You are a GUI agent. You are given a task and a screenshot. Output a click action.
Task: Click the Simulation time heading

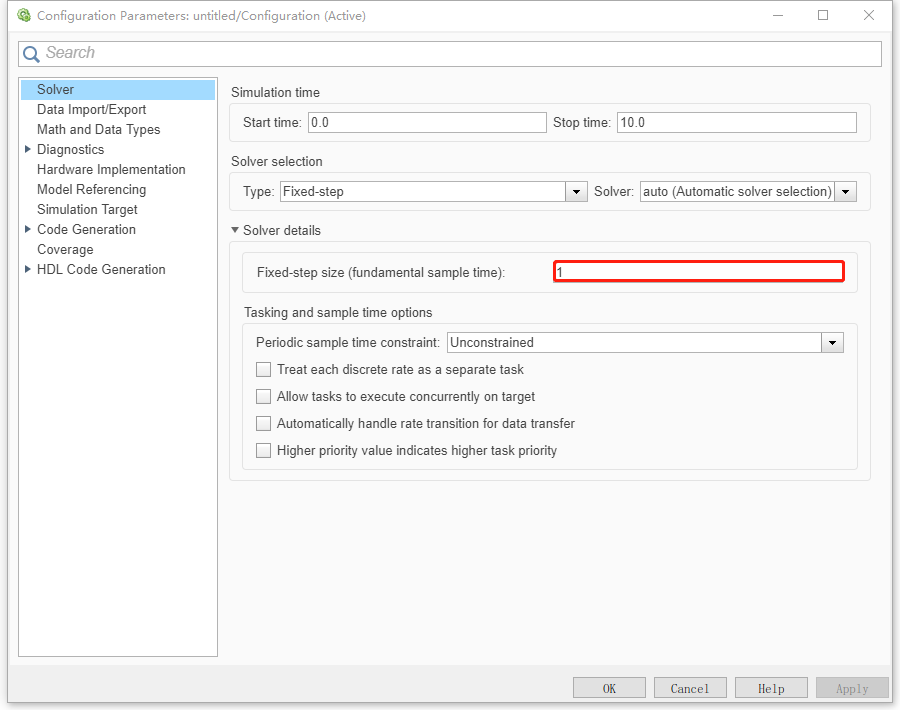click(275, 92)
